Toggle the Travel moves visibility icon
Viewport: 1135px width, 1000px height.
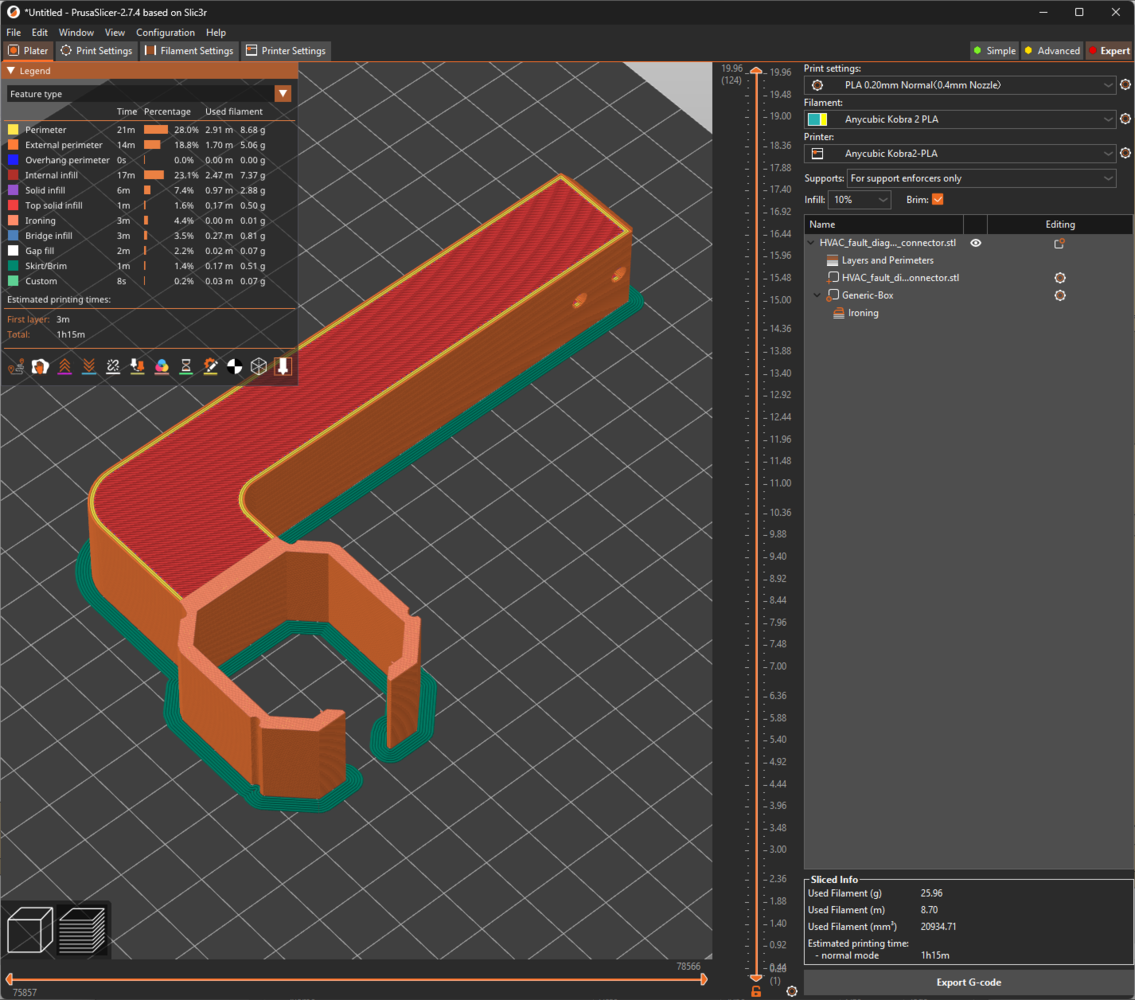(x=16, y=367)
